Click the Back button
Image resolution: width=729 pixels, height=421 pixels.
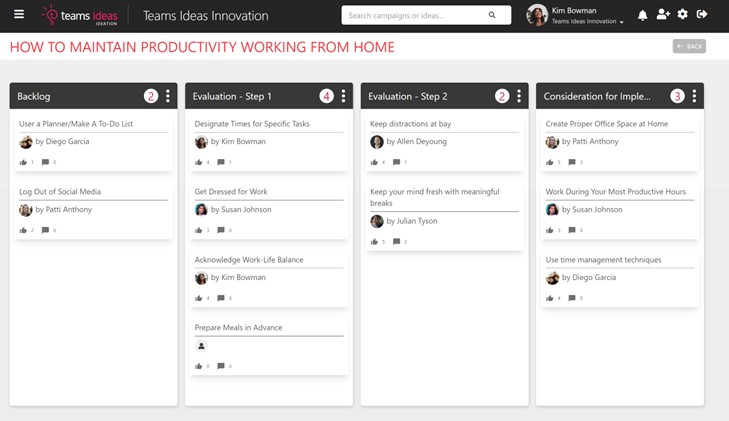(x=689, y=46)
